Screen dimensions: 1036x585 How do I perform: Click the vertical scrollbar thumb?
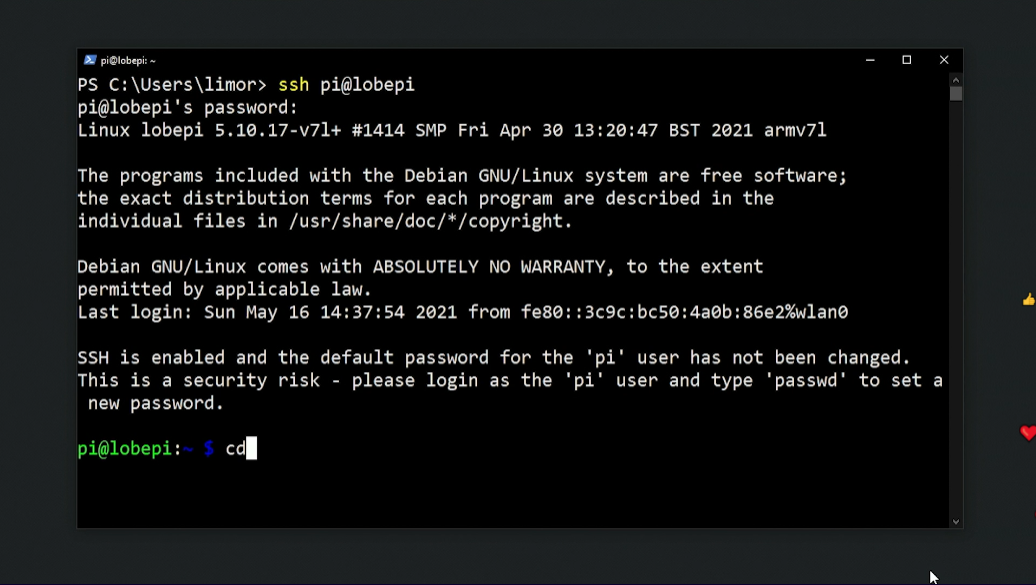(x=956, y=94)
